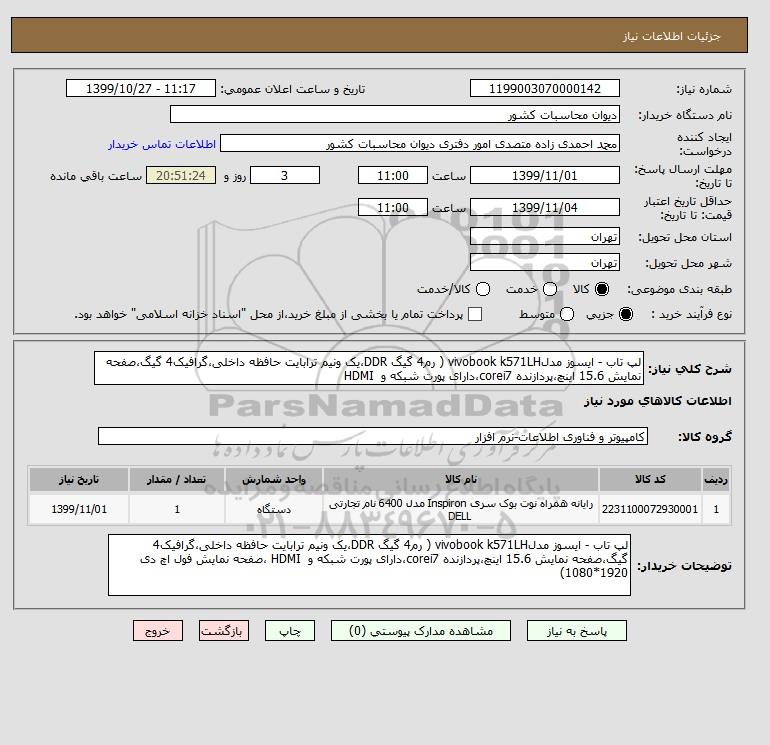Click item name cell Inspiron 6400 DELL
This screenshot has height=745, width=770.
tap(461, 509)
